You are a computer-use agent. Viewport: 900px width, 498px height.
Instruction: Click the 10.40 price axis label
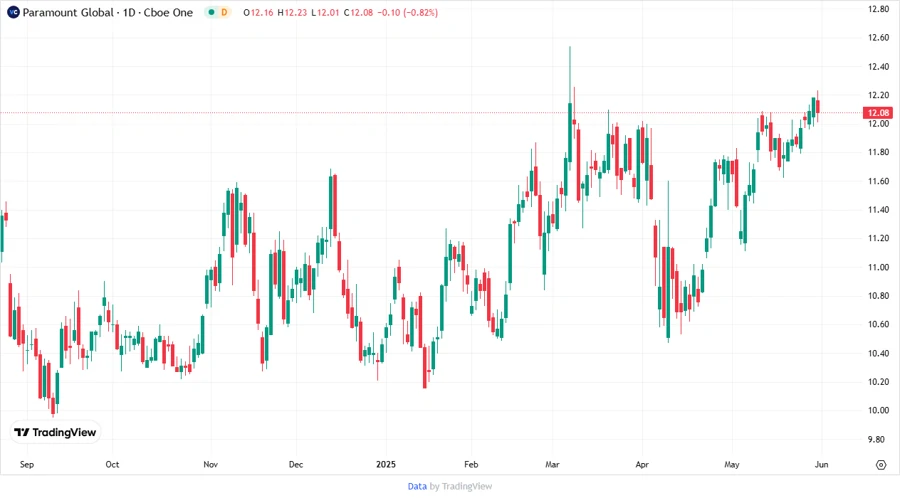click(x=878, y=353)
